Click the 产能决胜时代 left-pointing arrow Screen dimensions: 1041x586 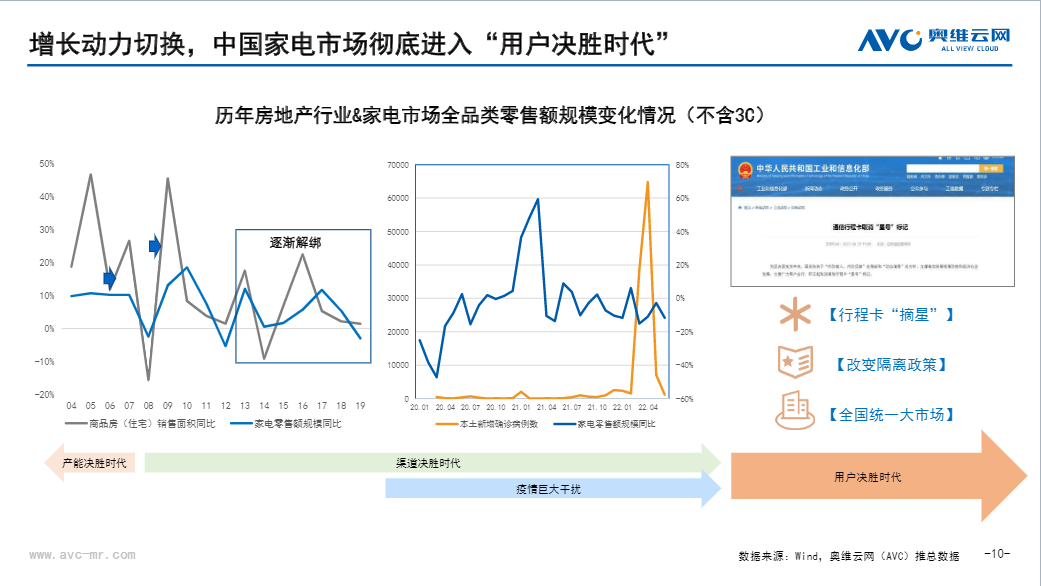[92, 464]
